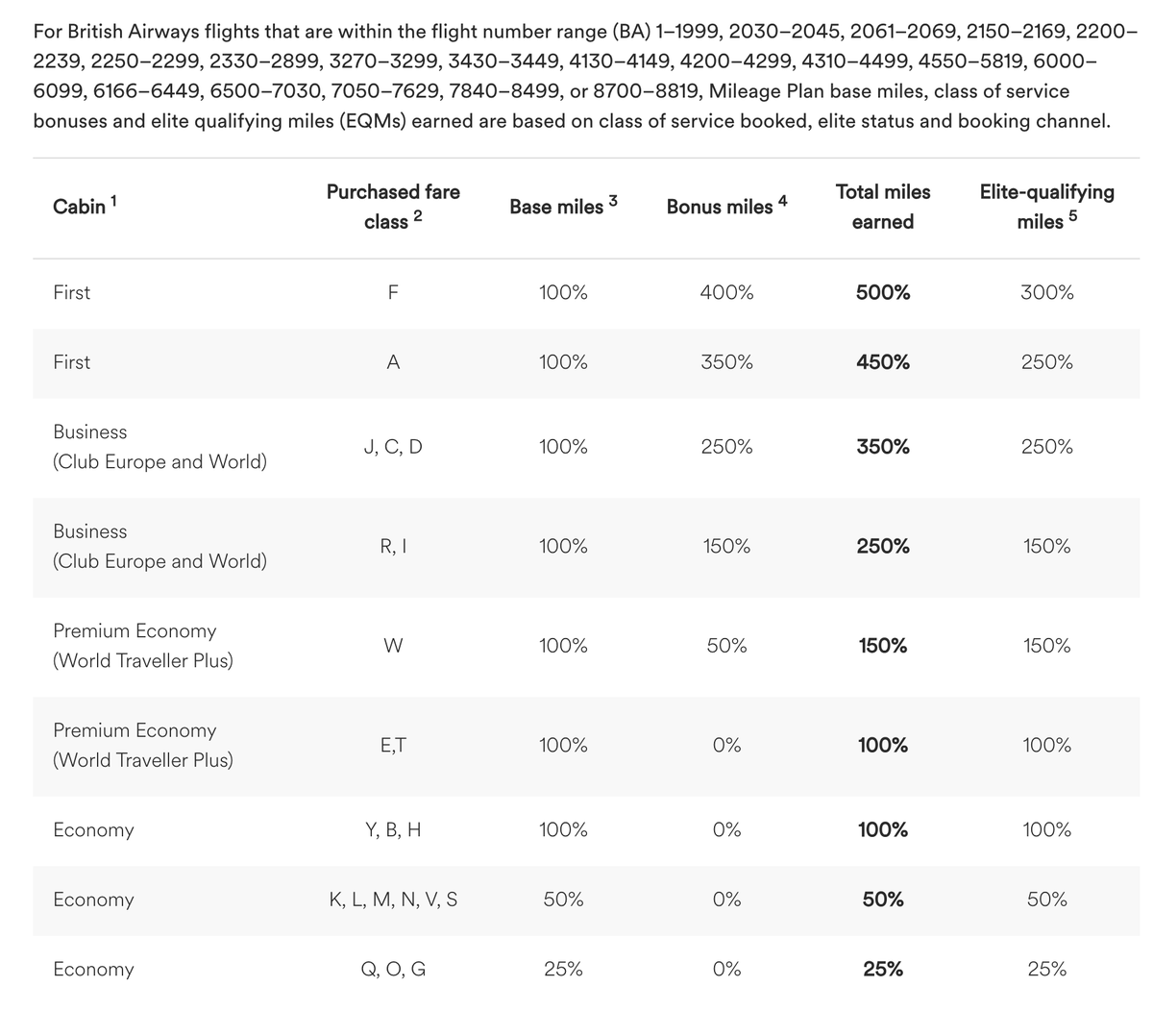The width and height of the screenshot is (1153, 1036).
Task: Click the F fare class cell
Action: [x=393, y=293]
